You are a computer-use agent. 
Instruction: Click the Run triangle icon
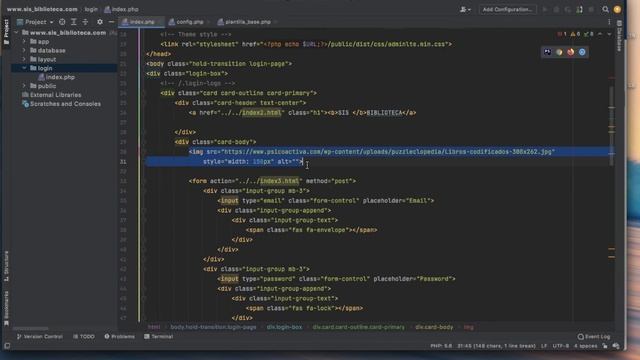pyautogui.click(x=544, y=9)
